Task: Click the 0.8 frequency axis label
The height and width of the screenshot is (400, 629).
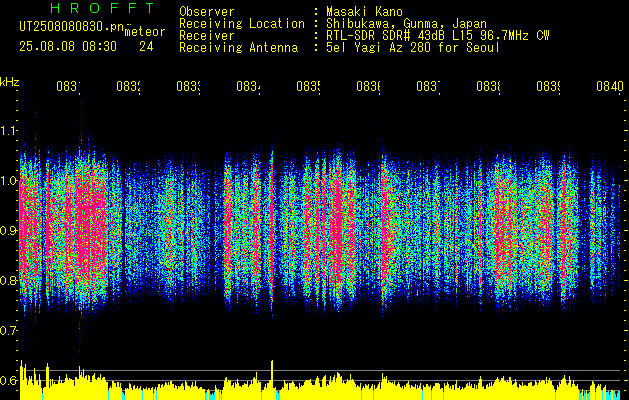Action: pyautogui.click(x=9, y=280)
